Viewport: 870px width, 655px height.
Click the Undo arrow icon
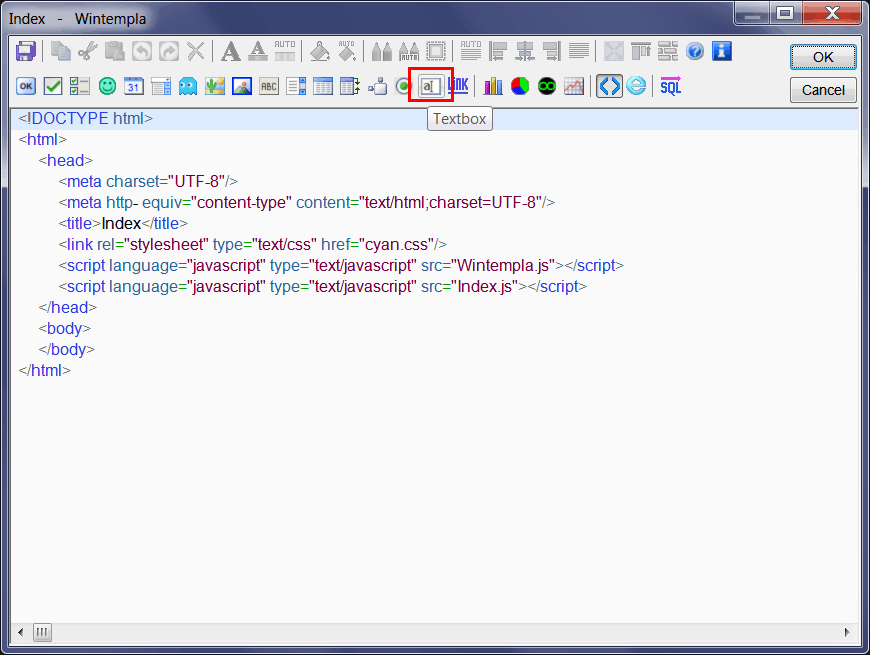(x=142, y=52)
